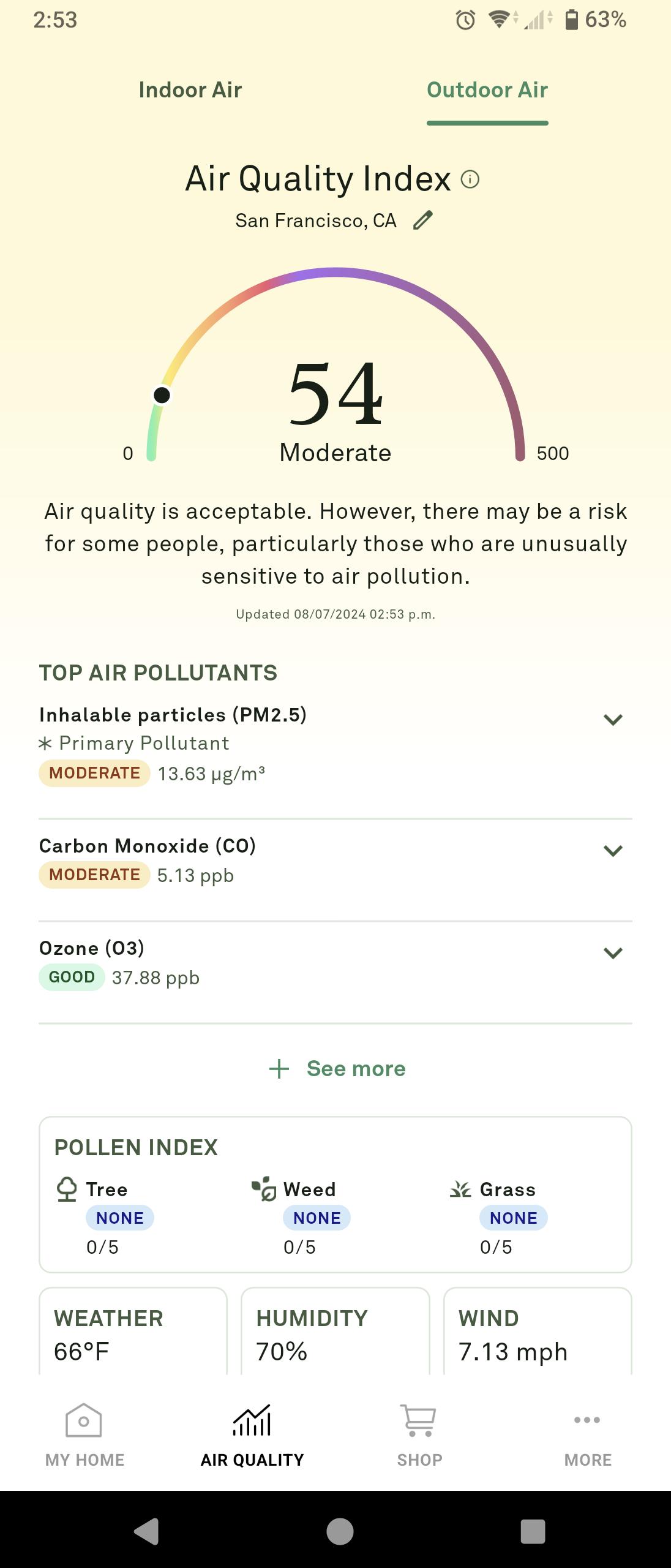This screenshot has width=671, height=1568.
Task: Expand Ozone (O3) details
Action: coord(613,953)
